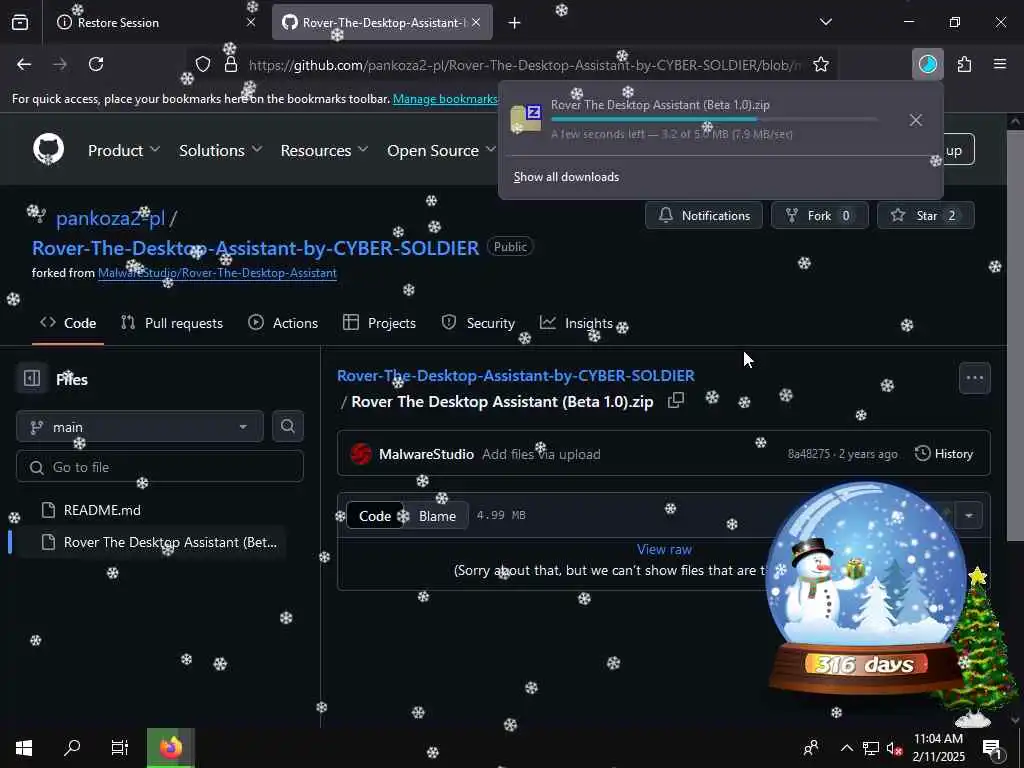The width and height of the screenshot is (1024, 768).
Task: Open the tracking protection shield icon
Action: tap(203, 64)
